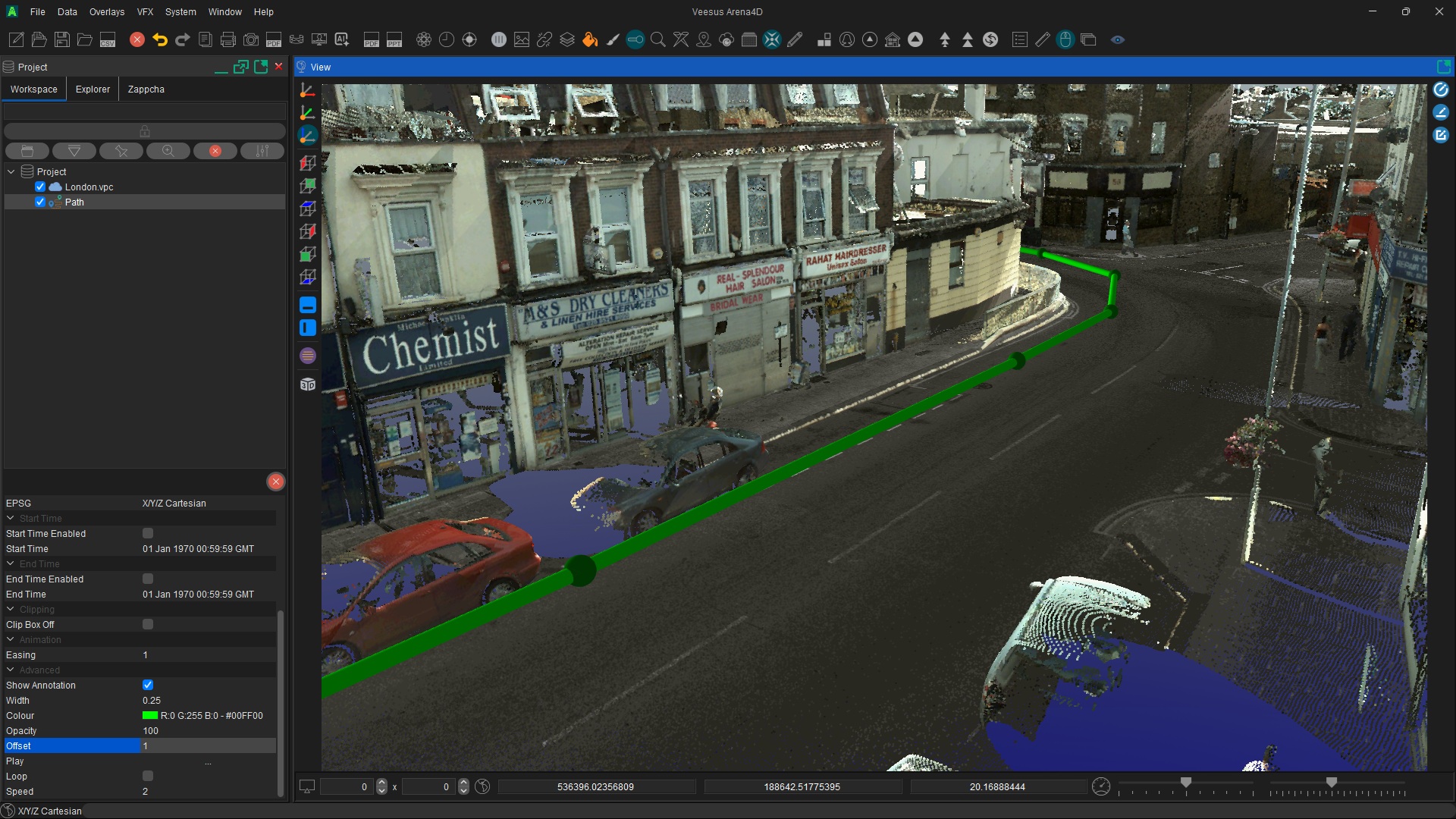Click the zoom-to button in Project panel

[x=168, y=151]
